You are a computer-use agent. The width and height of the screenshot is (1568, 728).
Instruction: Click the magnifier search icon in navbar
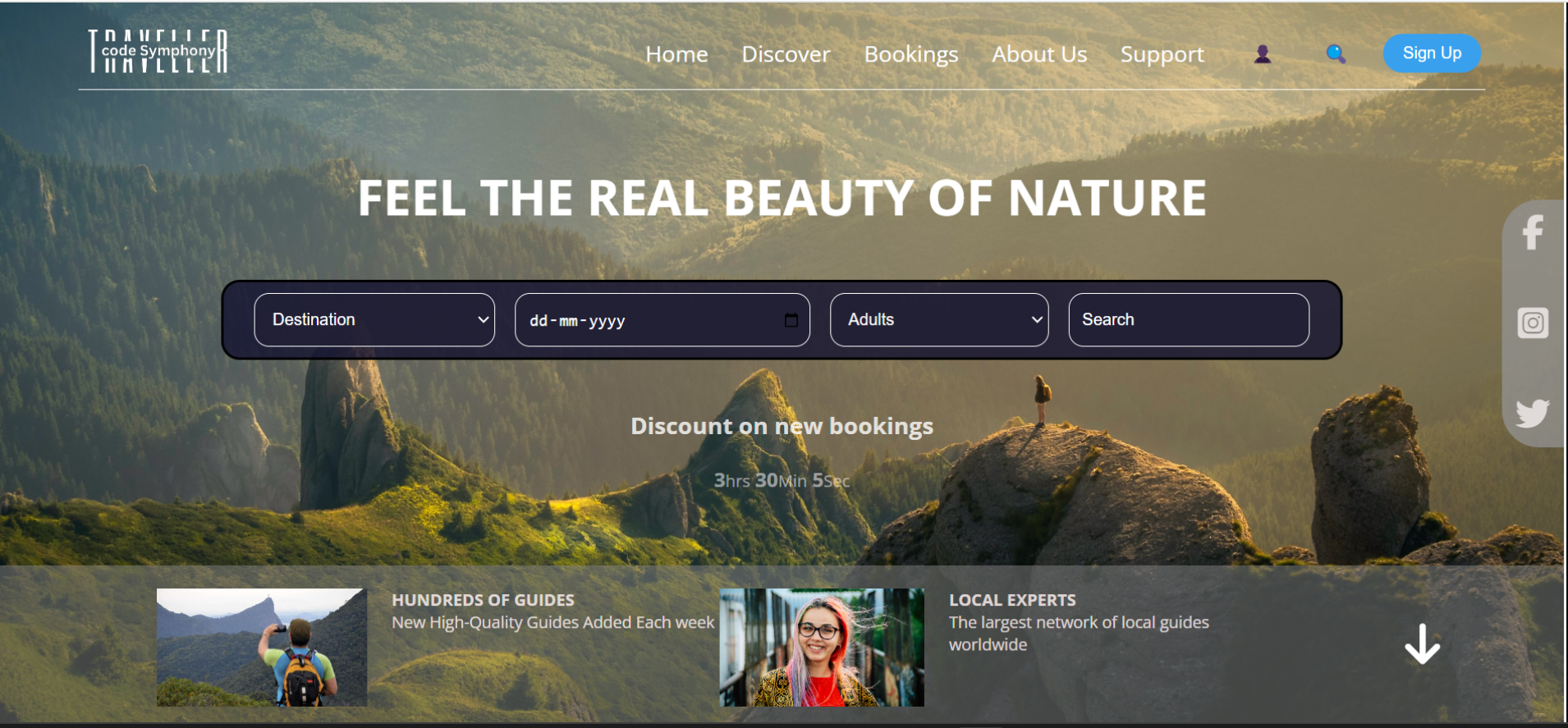click(1336, 54)
